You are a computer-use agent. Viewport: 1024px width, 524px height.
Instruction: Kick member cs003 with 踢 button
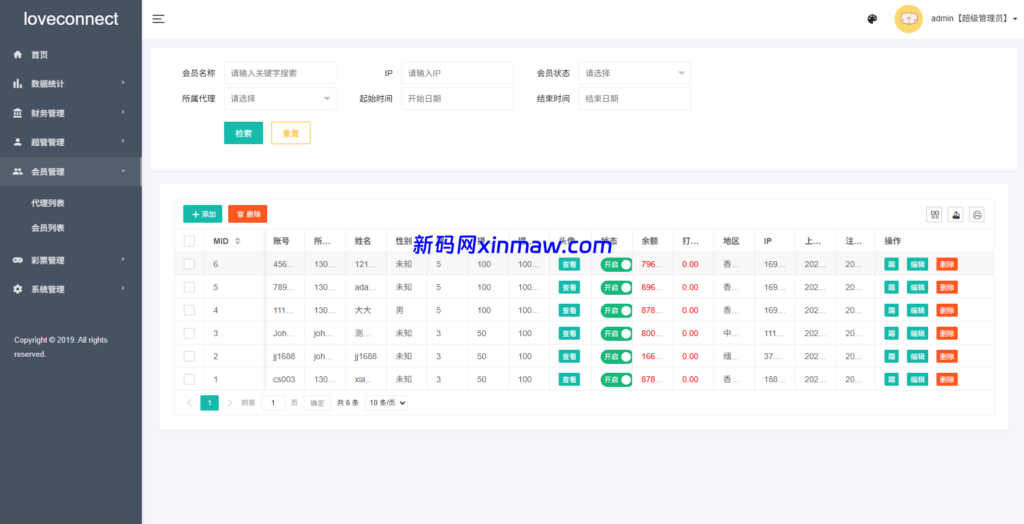[x=891, y=380]
